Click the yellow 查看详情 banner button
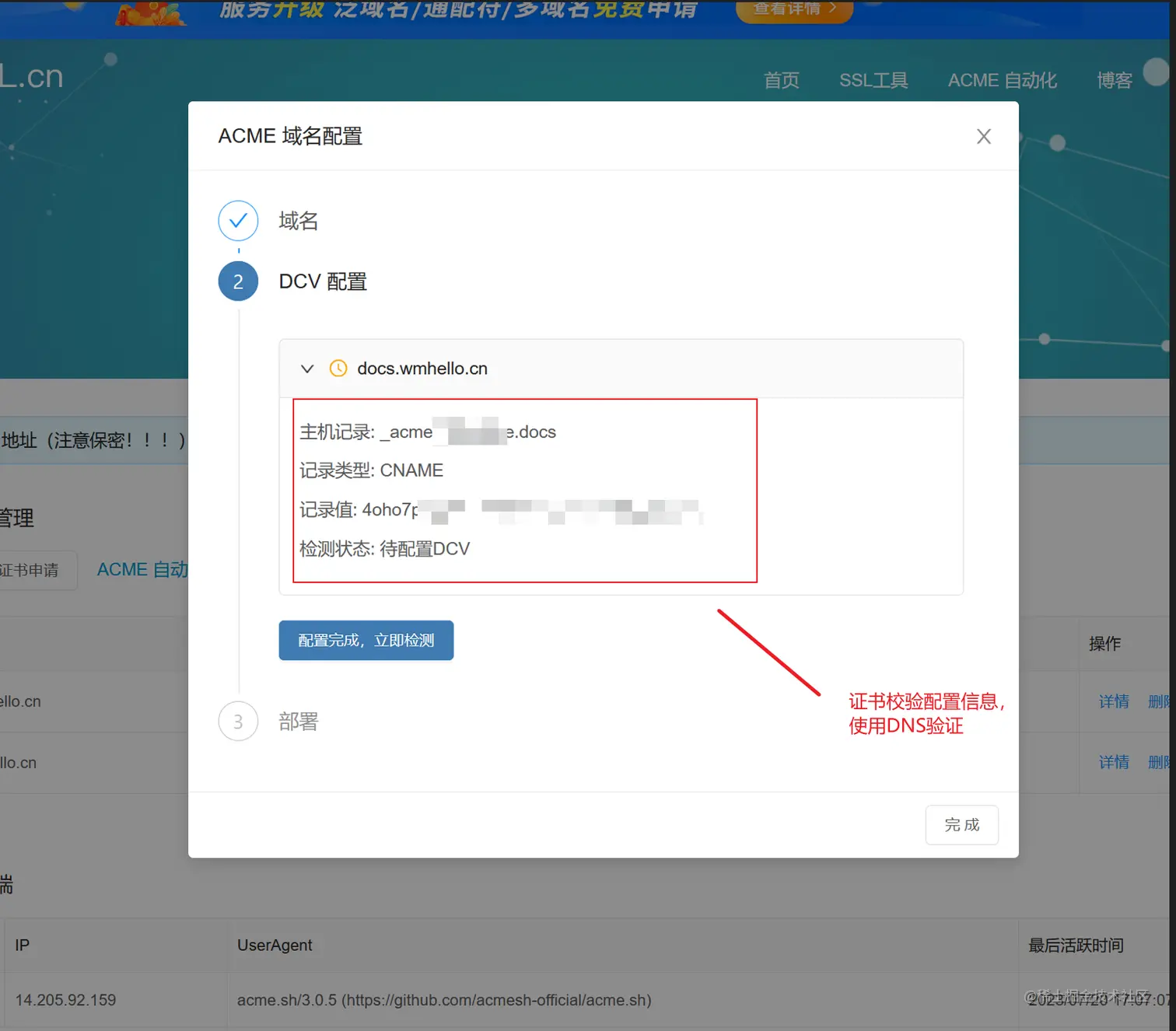Image resolution: width=1176 pixels, height=1031 pixels. [x=793, y=10]
